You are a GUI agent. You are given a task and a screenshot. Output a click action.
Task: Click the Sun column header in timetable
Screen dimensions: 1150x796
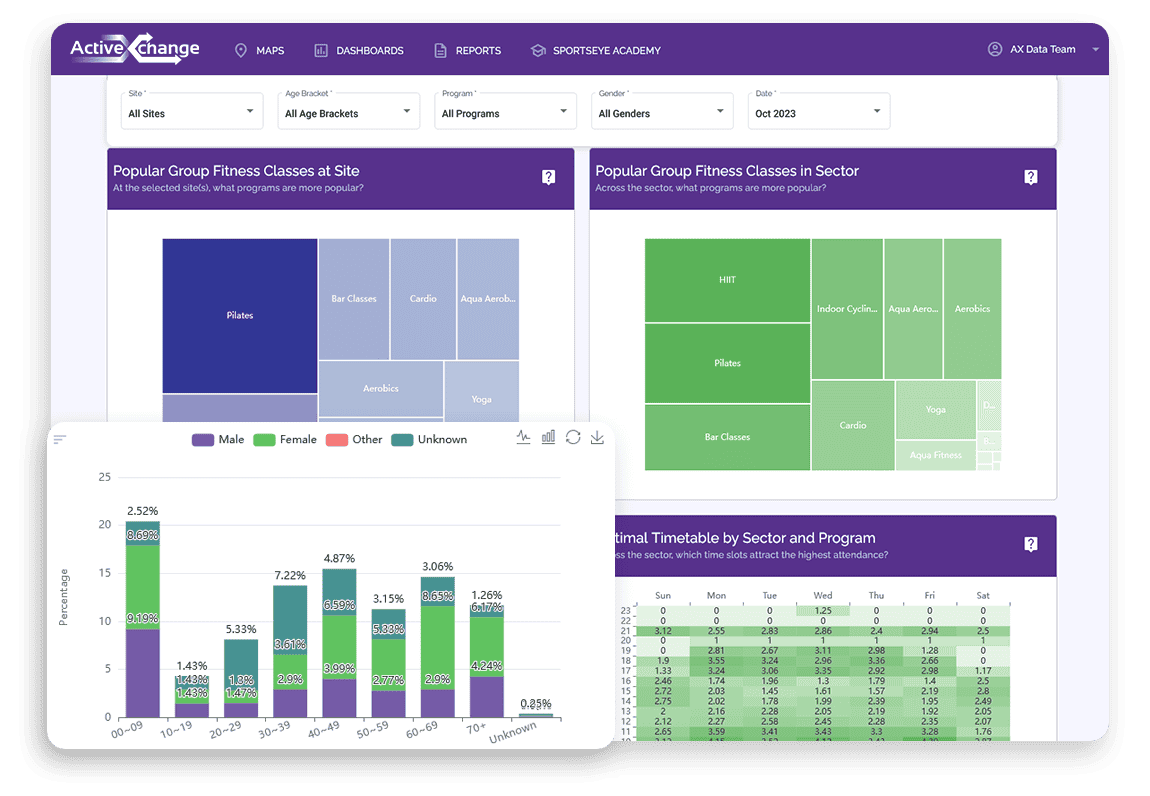coord(662,596)
